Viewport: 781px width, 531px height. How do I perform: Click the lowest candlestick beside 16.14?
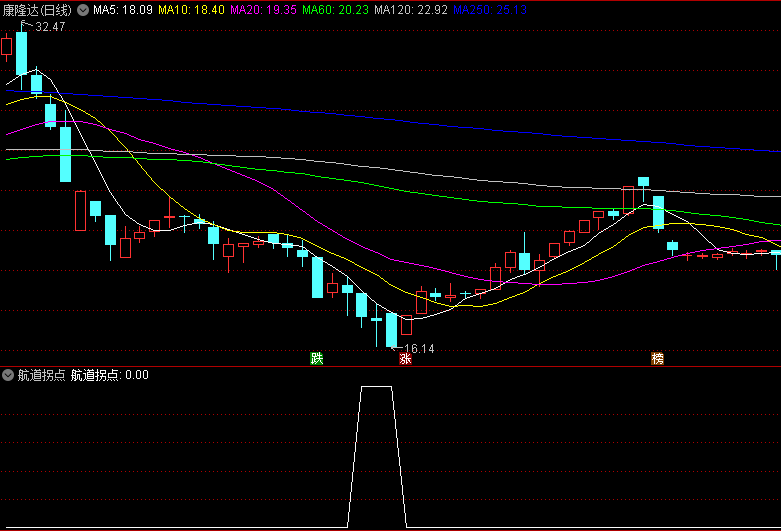click(x=391, y=330)
